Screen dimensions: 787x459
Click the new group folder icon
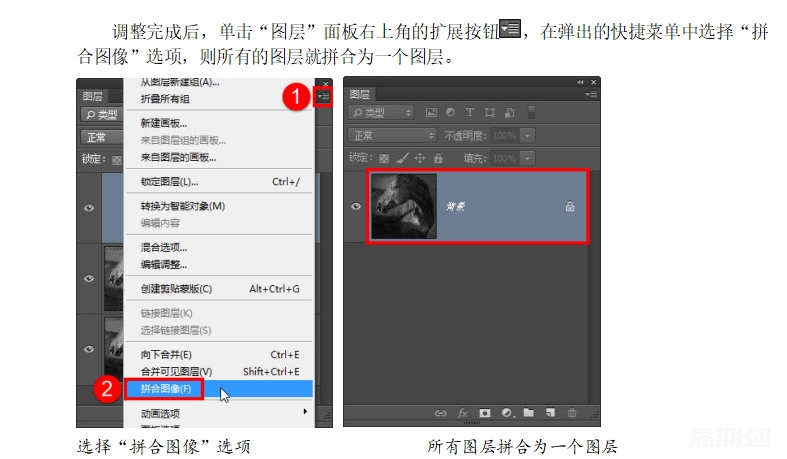tap(529, 413)
